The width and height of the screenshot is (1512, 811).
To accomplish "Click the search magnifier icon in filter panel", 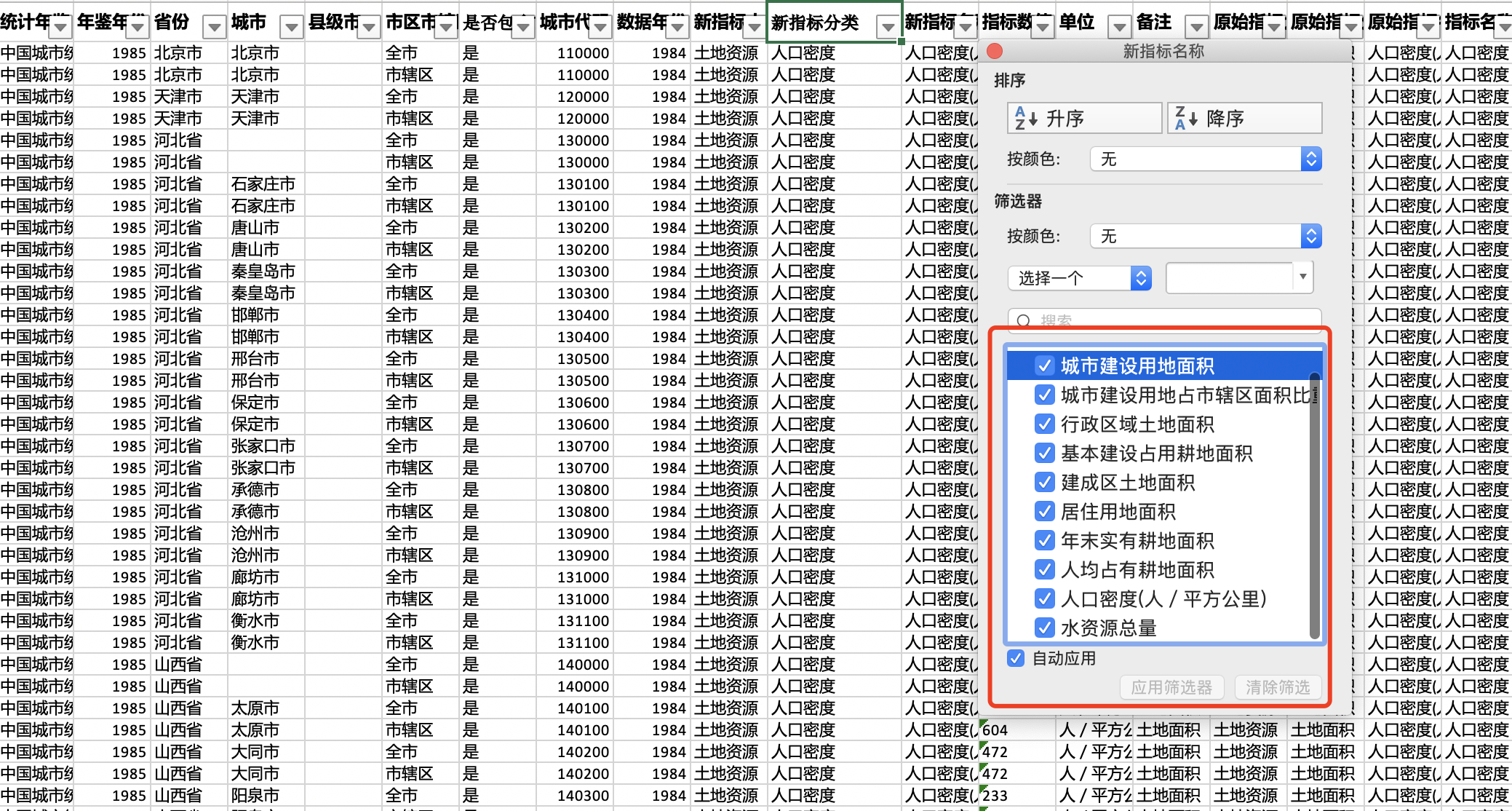I will coord(1024,321).
